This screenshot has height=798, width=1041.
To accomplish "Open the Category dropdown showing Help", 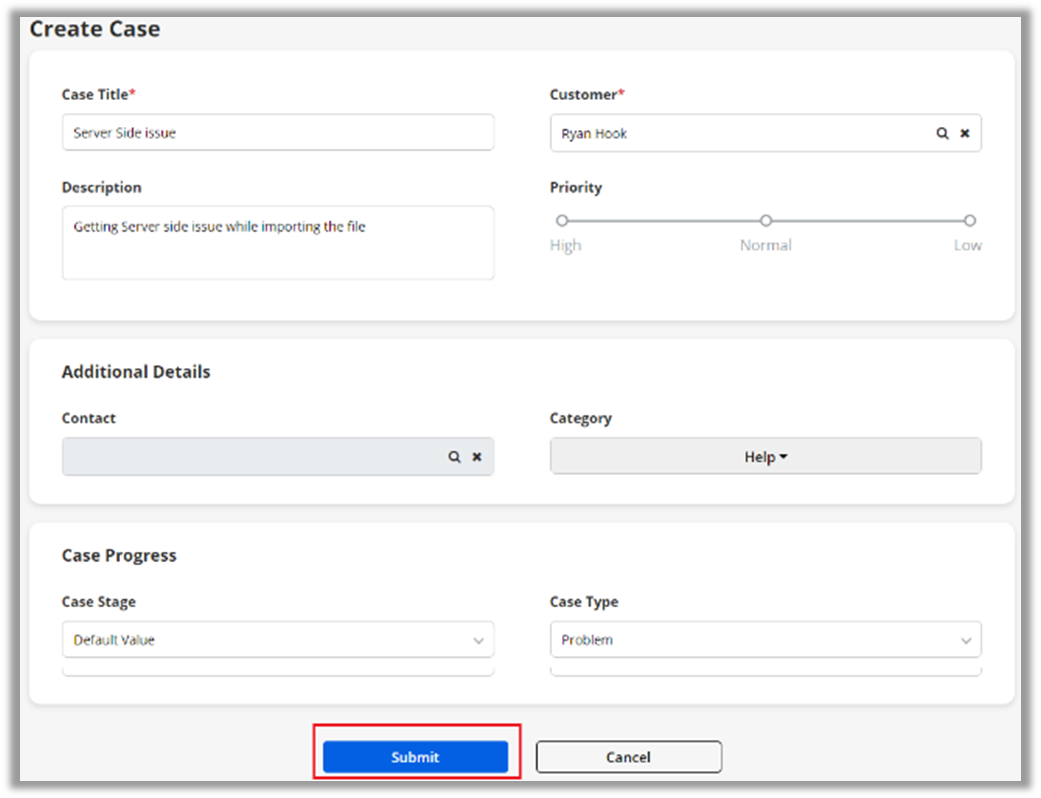I will (765, 456).
